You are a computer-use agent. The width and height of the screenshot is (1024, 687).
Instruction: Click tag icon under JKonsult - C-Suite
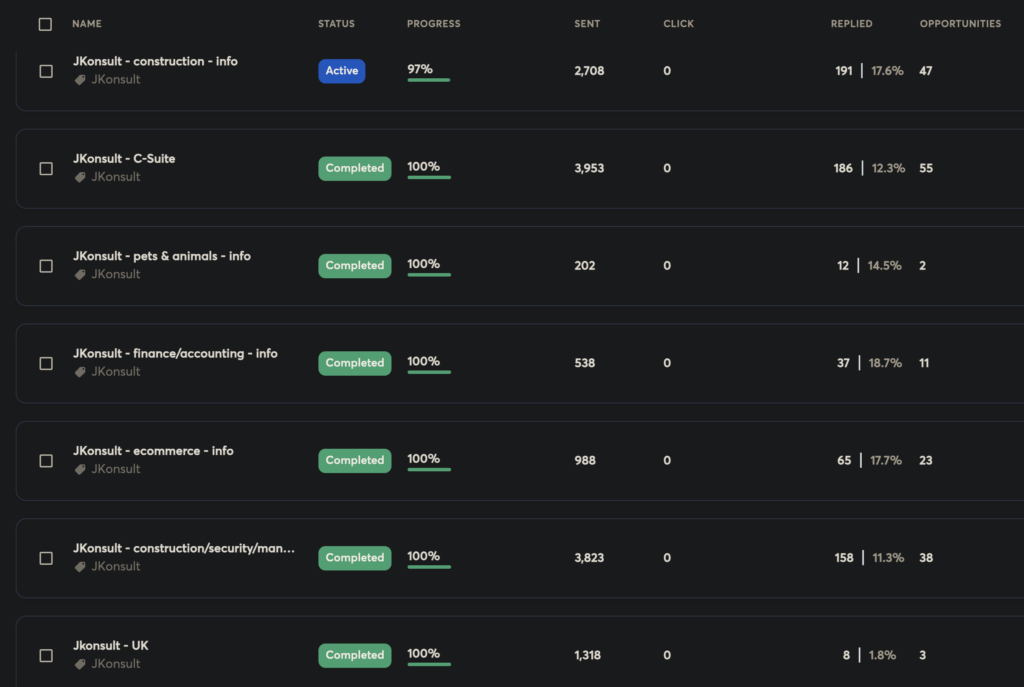pyautogui.click(x=81, y=177)
